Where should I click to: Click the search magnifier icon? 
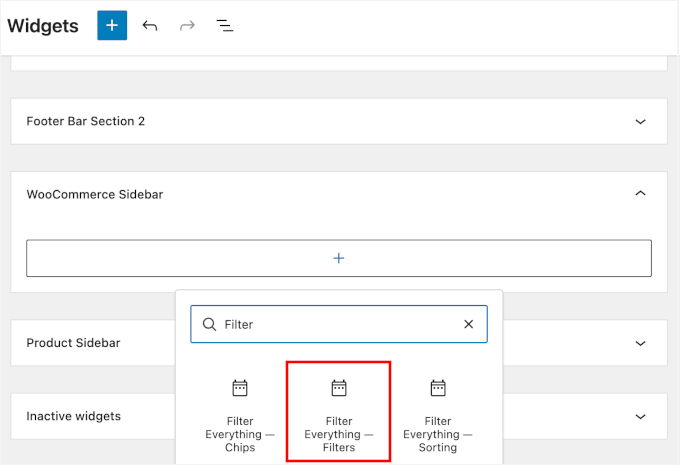pyautogui.click(x=209, y=324)
